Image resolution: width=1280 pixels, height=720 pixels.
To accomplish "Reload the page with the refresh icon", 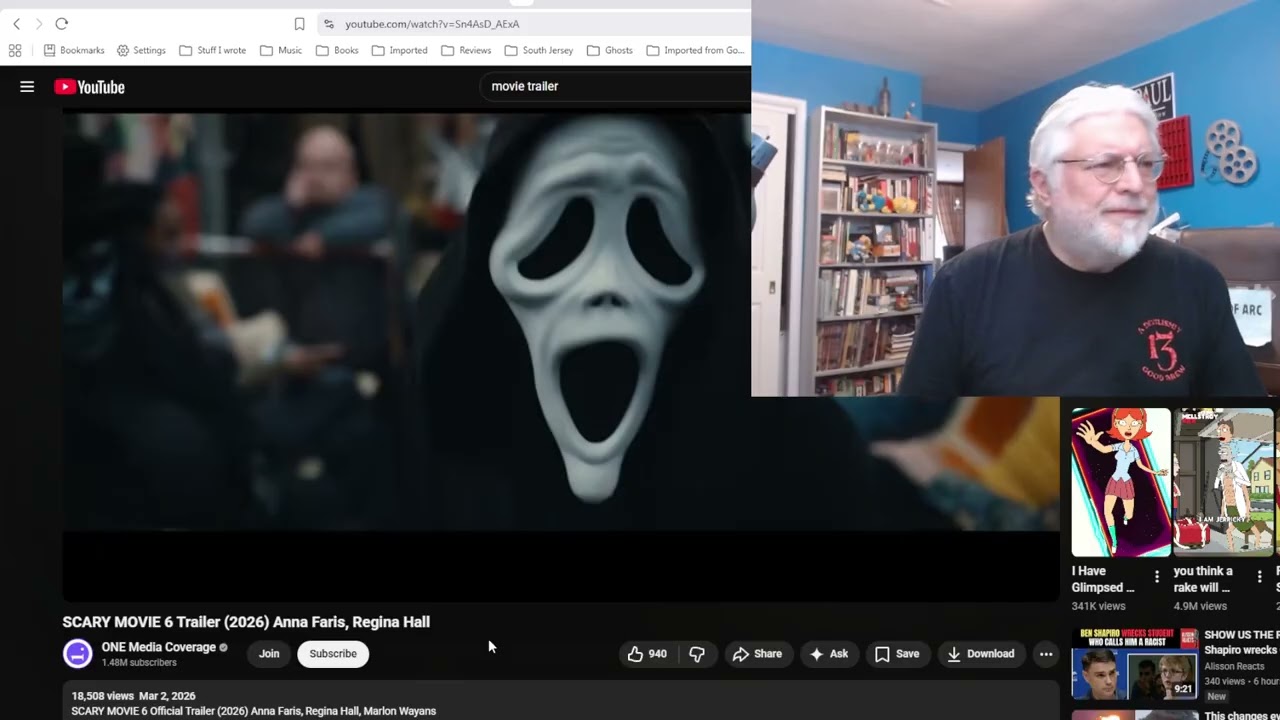I will point(61,23).
